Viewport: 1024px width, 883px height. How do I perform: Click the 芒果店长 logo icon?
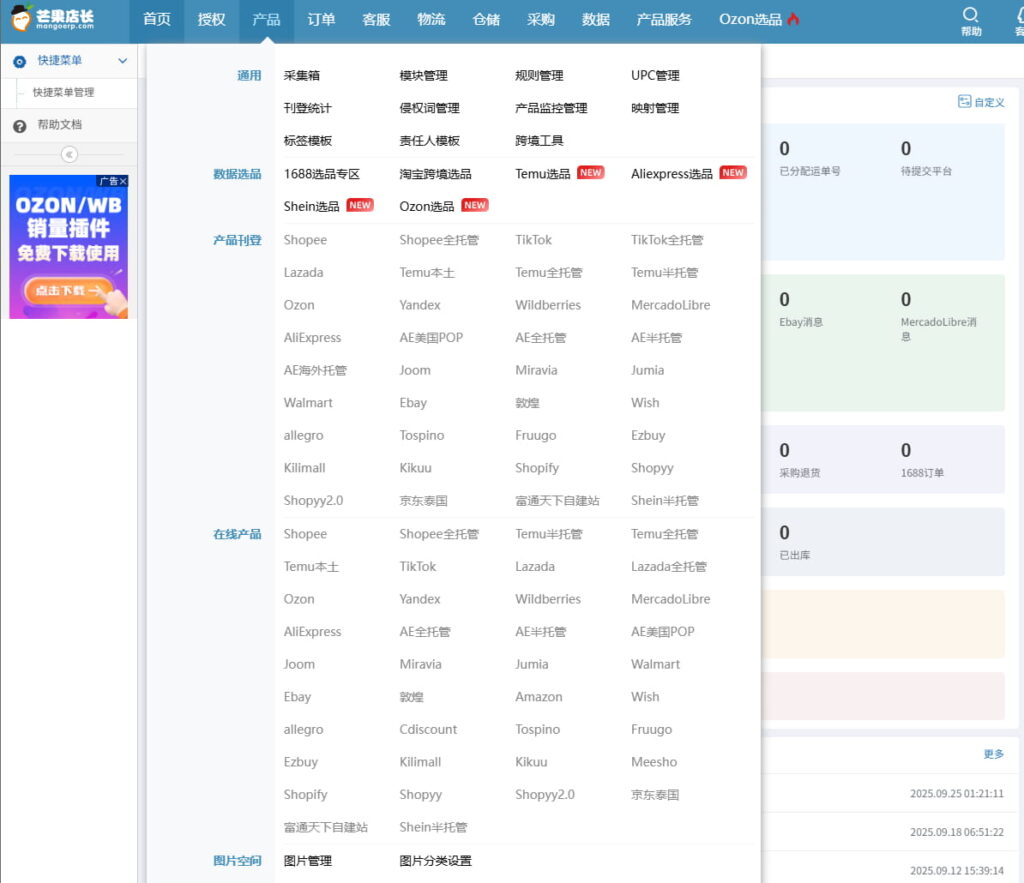tap(22, 18)
